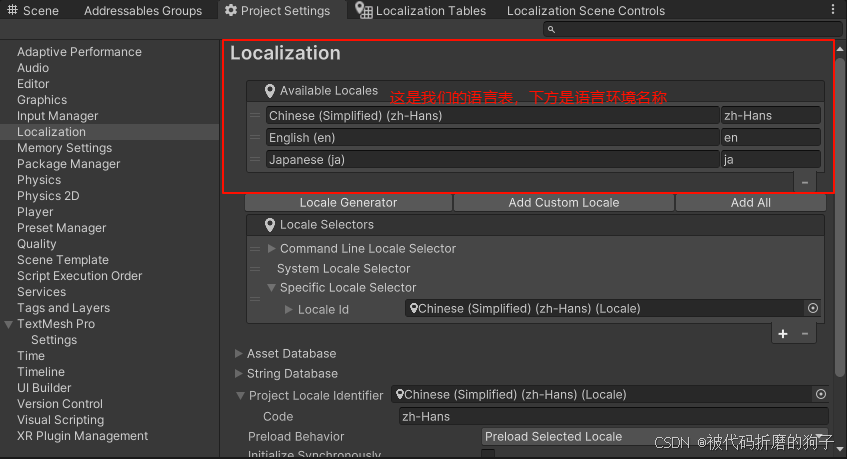Open the Localization Scene Controls tab
The height and width of the screenshot is (459, 847).
point(586,10)
